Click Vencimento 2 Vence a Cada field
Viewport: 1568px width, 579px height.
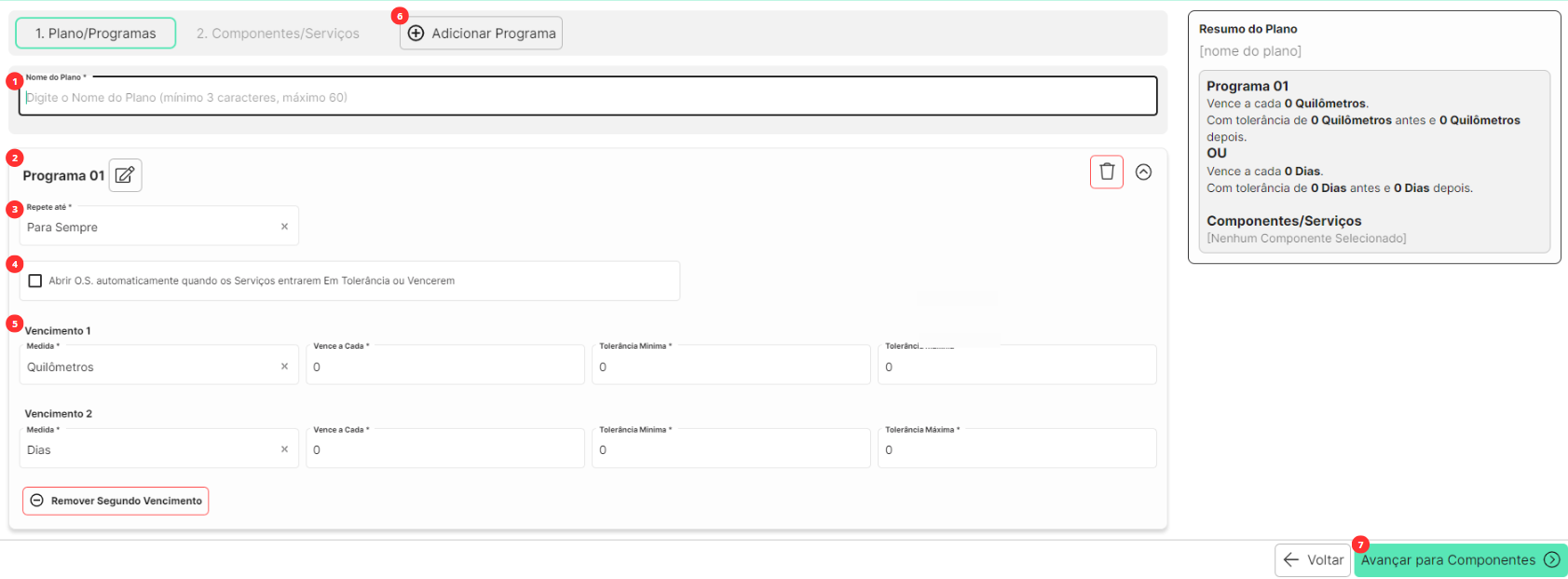(445, 448)
